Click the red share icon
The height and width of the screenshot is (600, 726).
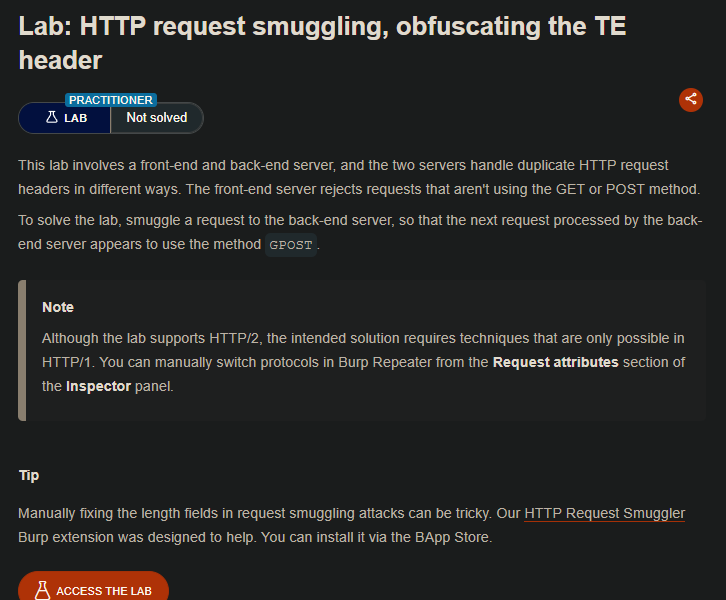(690, 99)
